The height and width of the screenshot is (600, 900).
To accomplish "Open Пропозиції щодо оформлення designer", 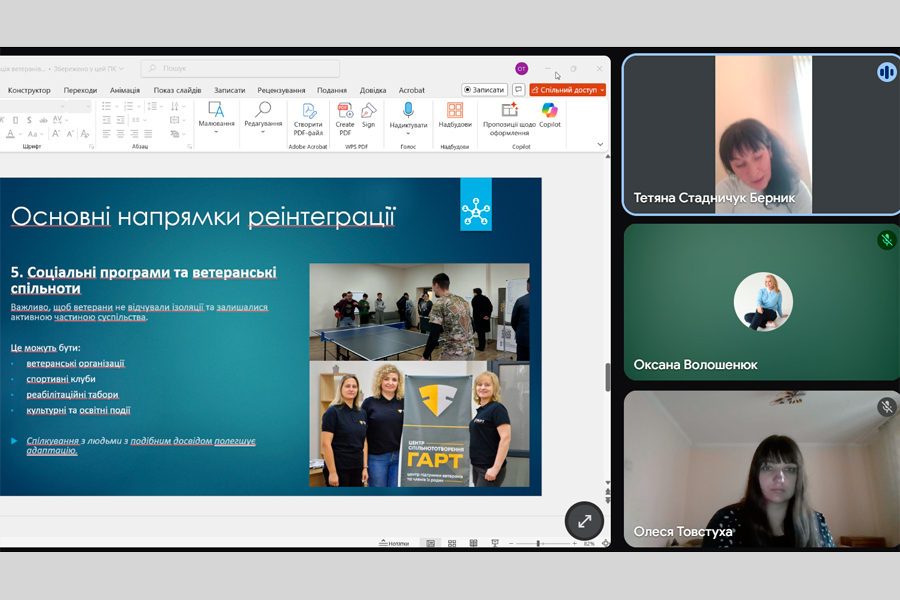I will tap(509, 119).
